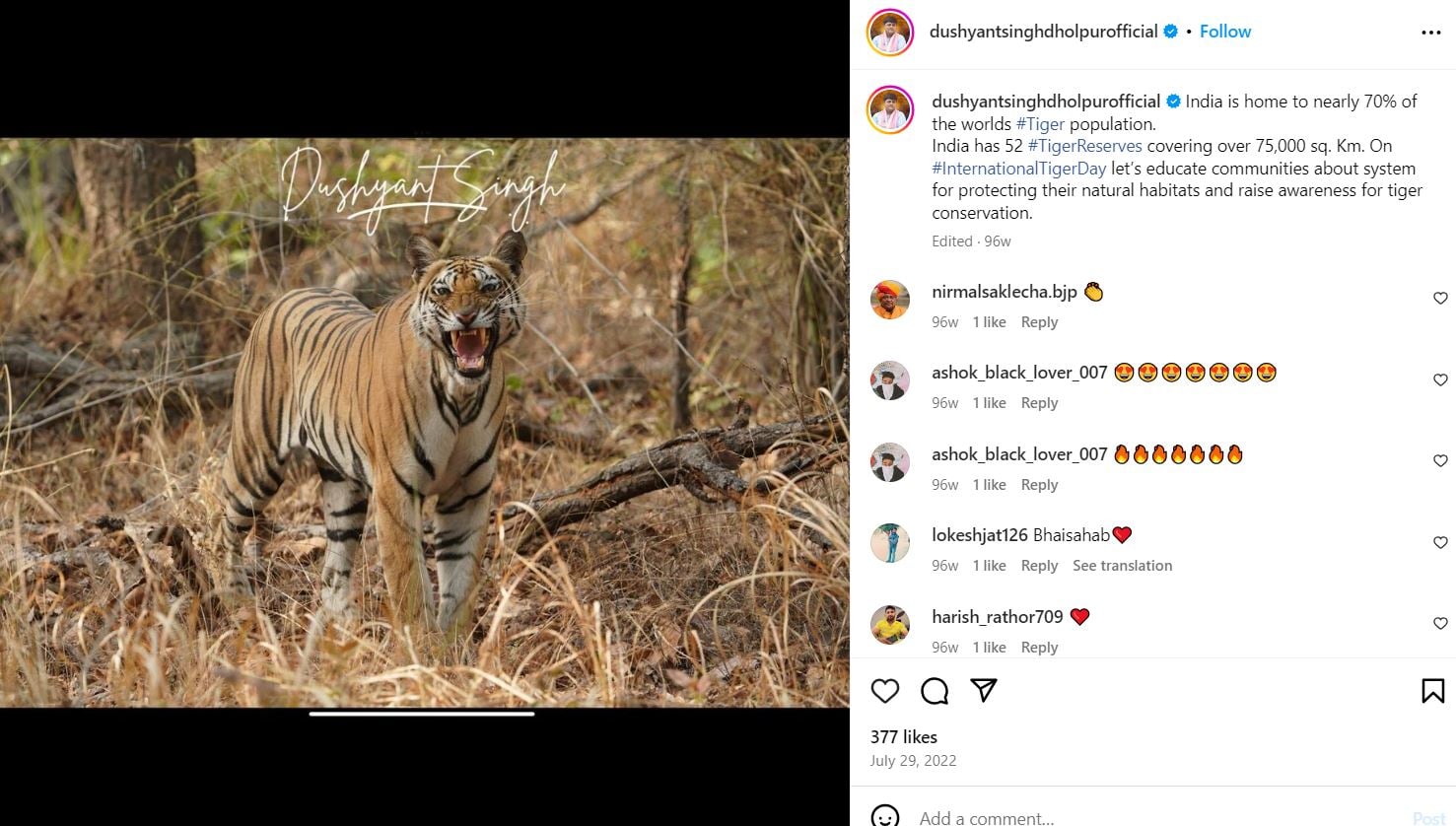Open #TigerReserves hashtag link
Screen dimensions: 1456x826
coord(1084,146)
